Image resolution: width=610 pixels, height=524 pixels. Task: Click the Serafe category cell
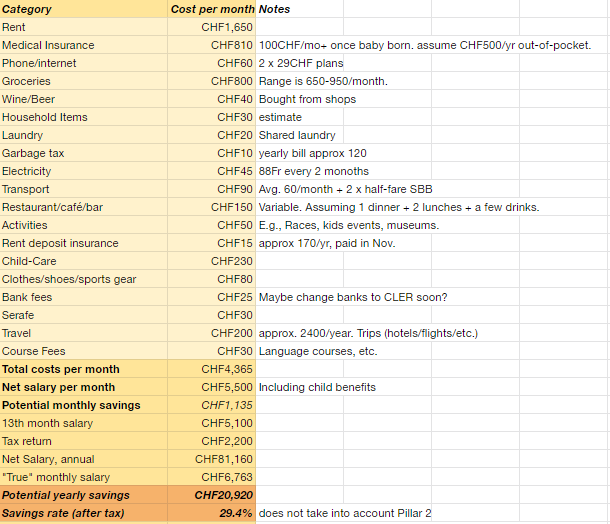[x=84, y=315]
